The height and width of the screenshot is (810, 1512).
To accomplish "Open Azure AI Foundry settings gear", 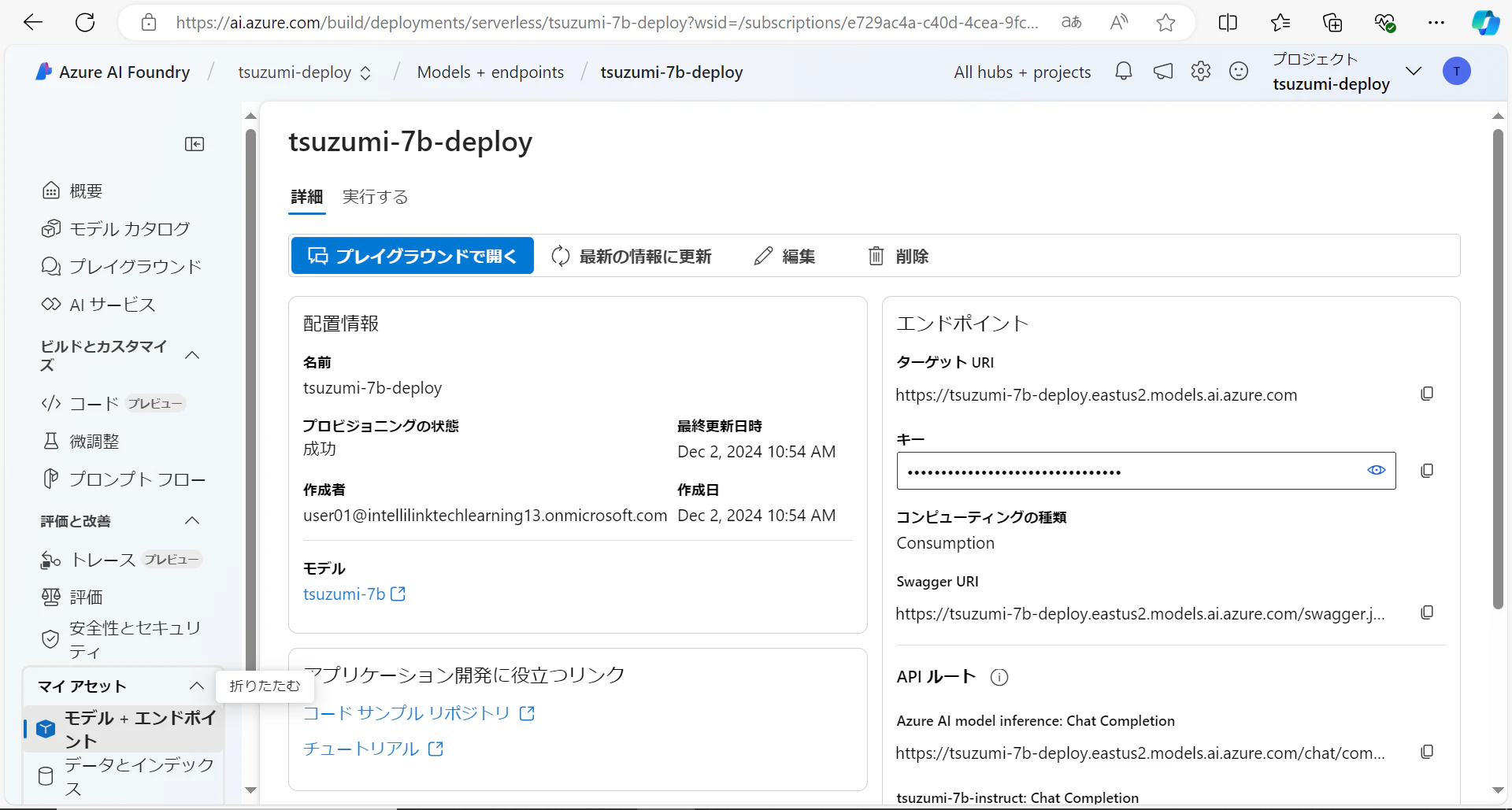I will point(1201,72).
